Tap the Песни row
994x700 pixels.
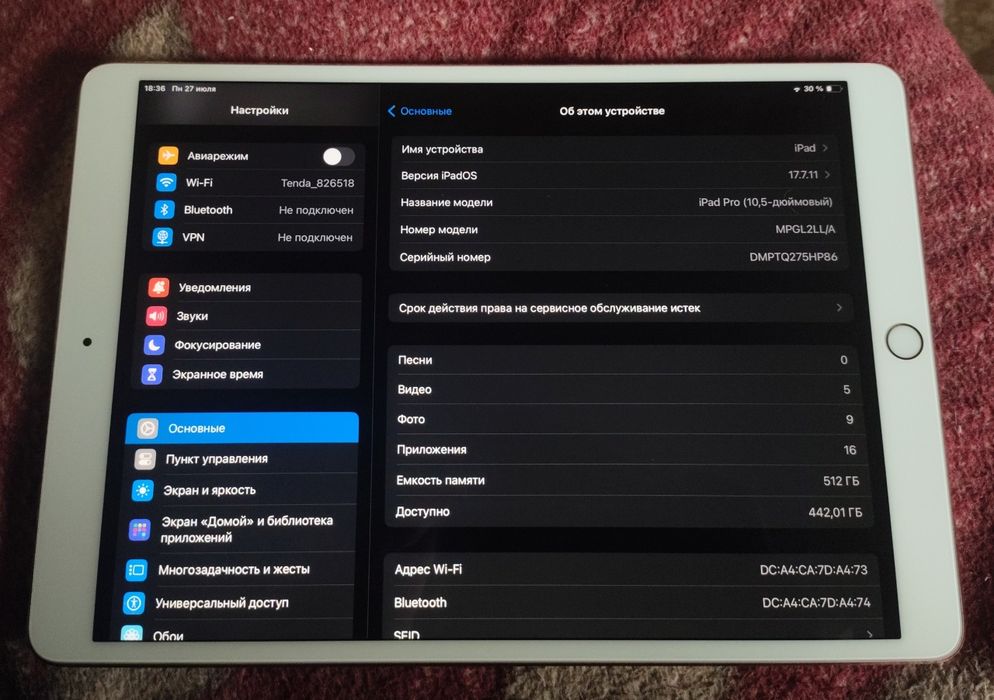[623, 360]
